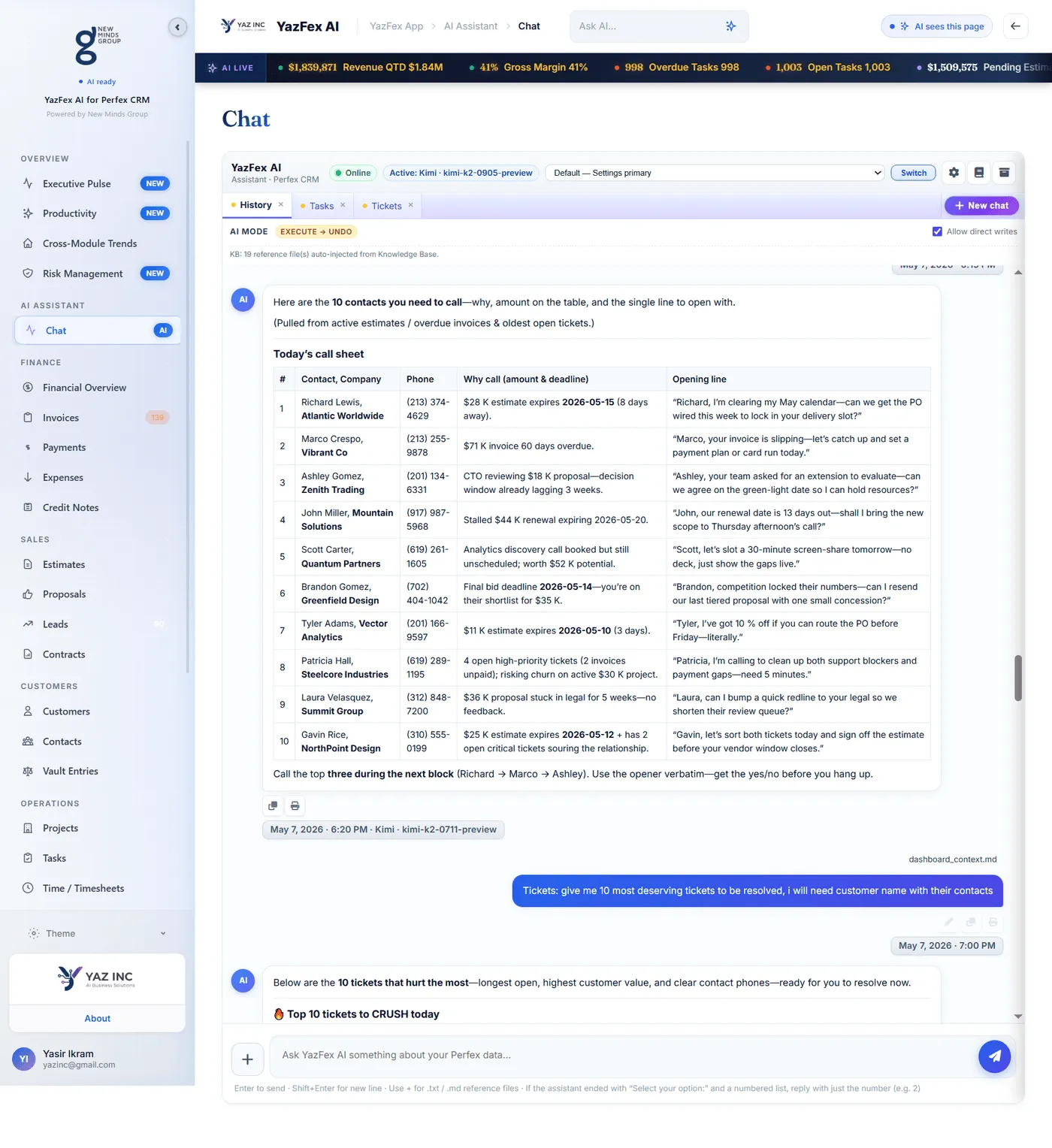The image size is (1052, 1148).
Task: Click the Gross Margin 41% ticker item
Action: pyautogui.click(x=529, y=68)
